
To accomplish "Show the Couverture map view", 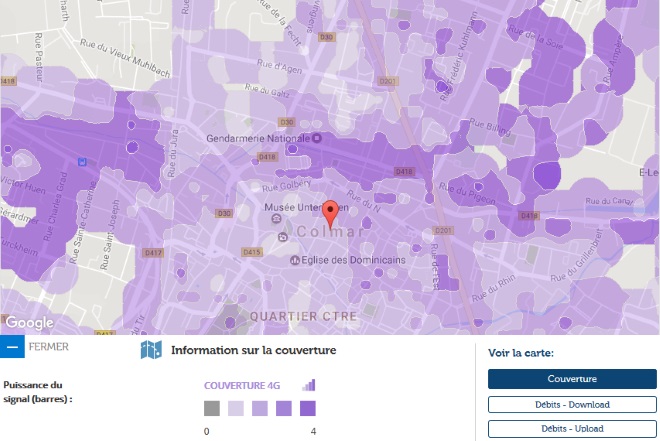I will [x=572, y=379].
